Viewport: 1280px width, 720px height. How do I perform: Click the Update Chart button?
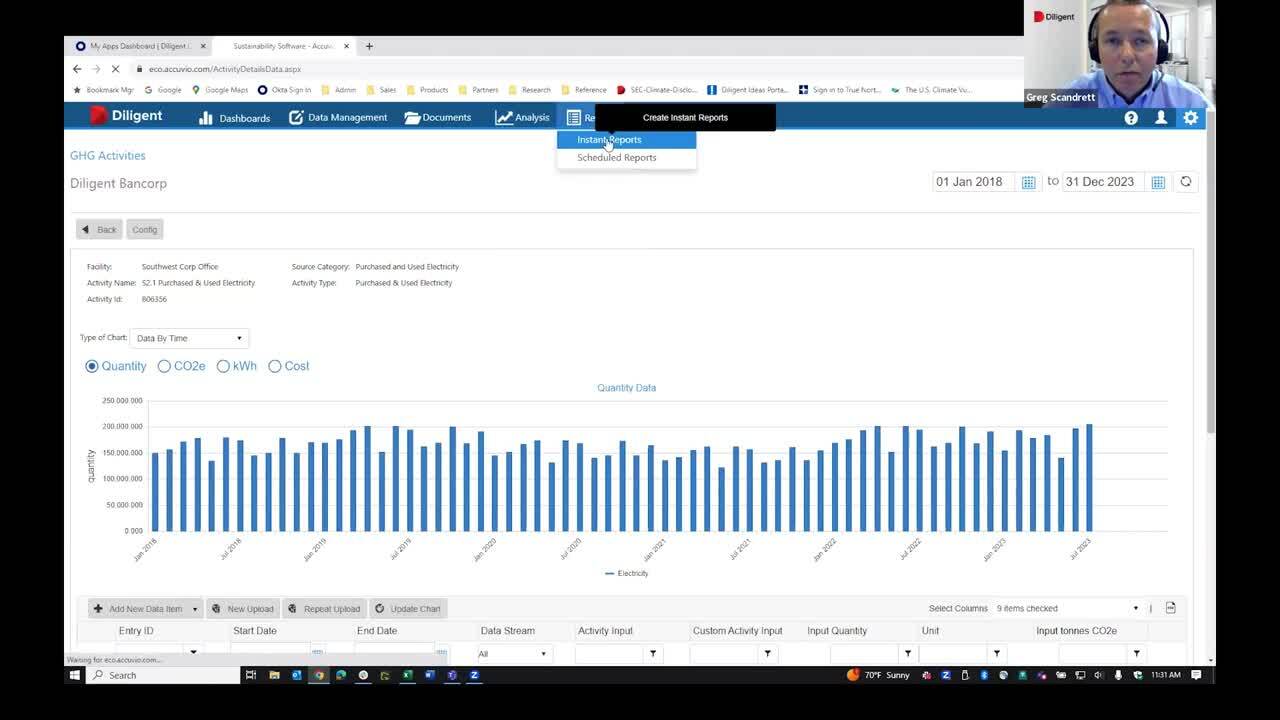tap(408, 608)
